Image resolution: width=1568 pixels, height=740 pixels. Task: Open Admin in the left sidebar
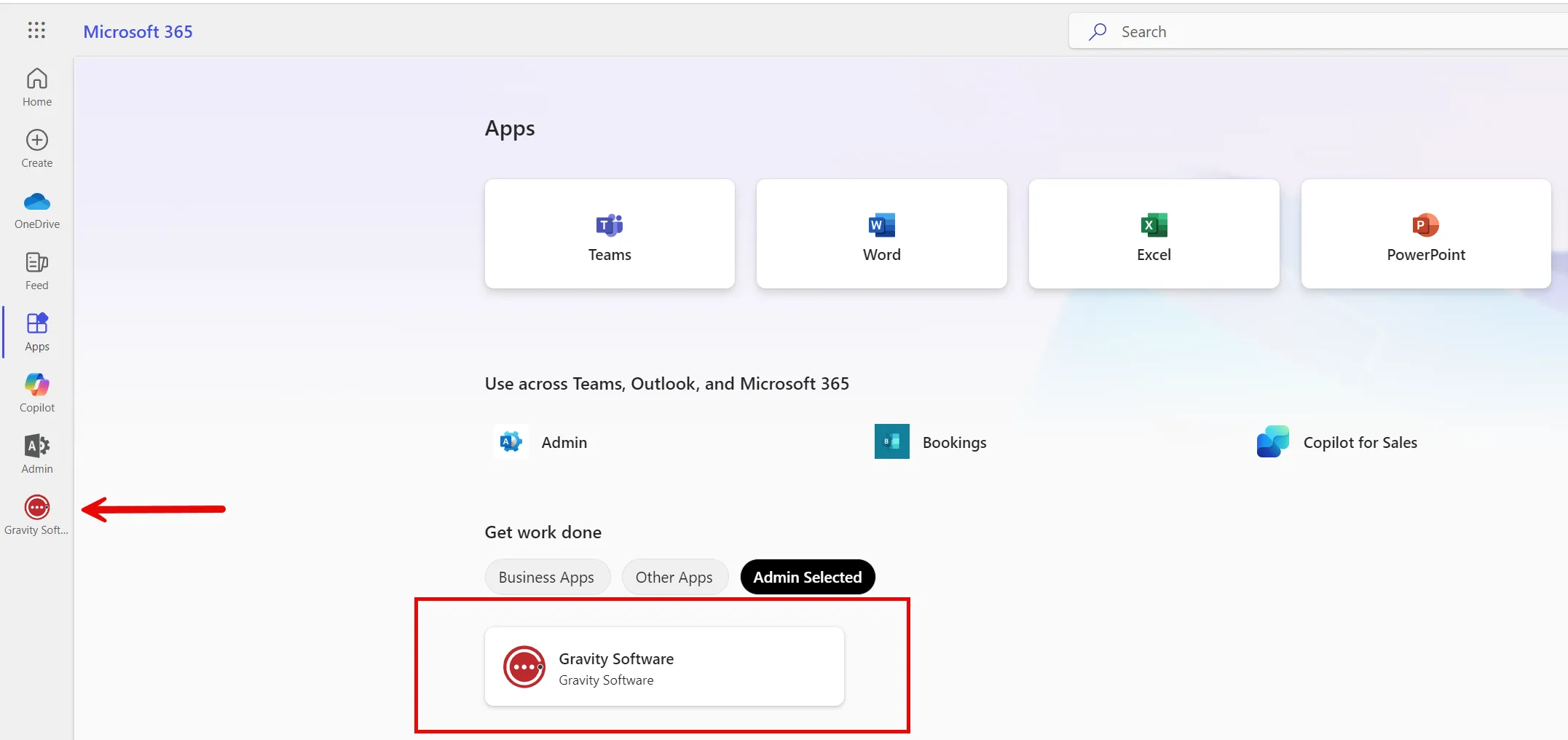(x=36, y=454)
